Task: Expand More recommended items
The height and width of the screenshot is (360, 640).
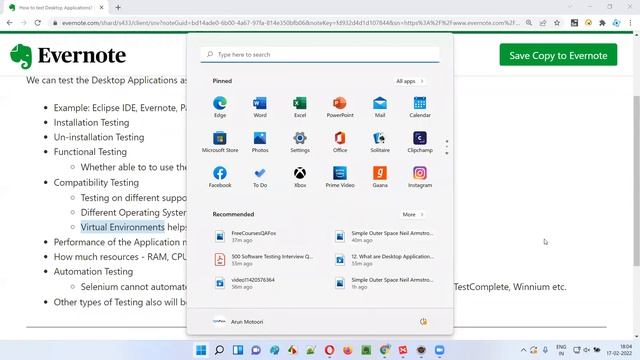Action: pyautogui.click(x=413, y=214)
